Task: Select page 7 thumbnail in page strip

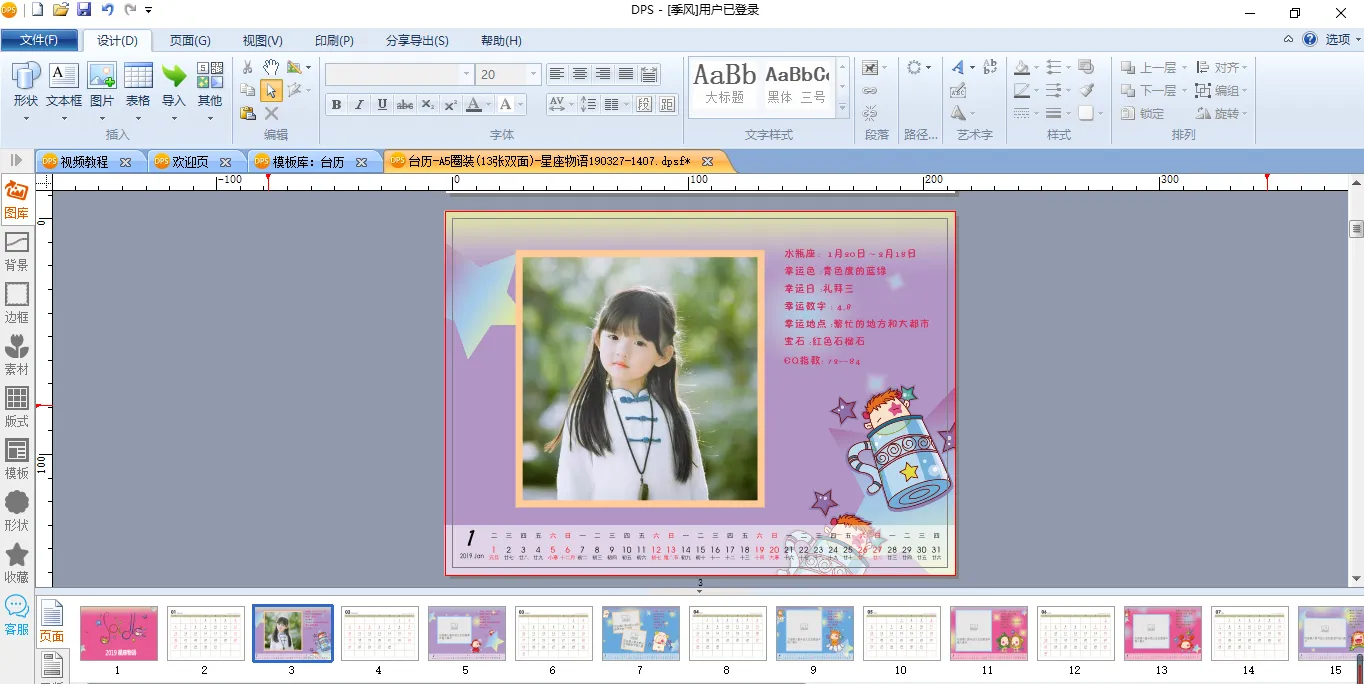Action: [x=640, y=634]
